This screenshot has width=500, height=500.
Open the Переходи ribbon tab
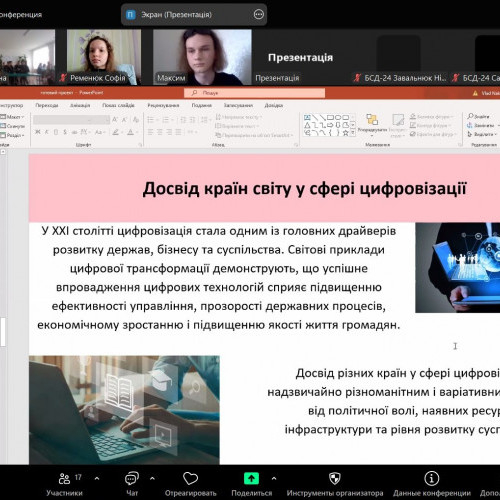click(47, 105)
